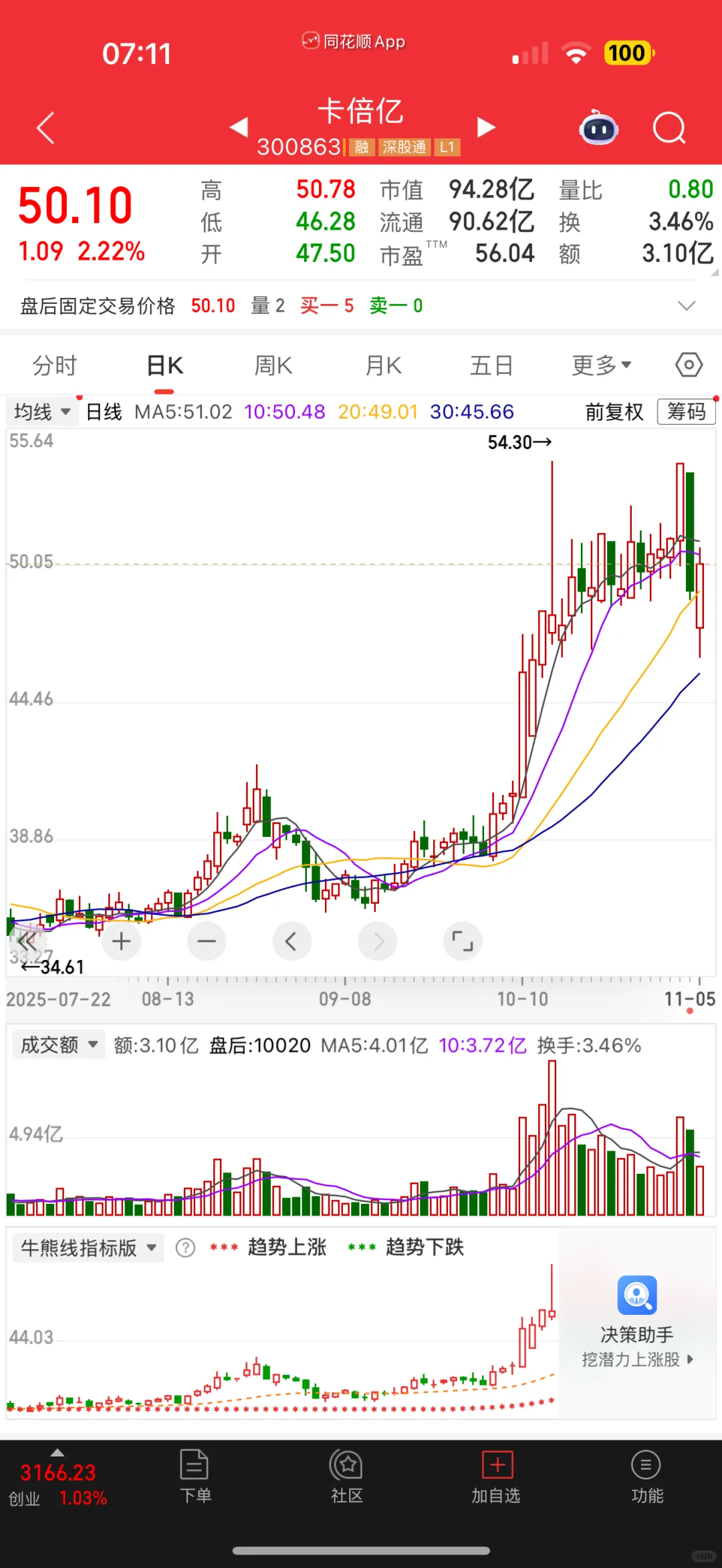Tap stock name 卡倍亿 title
Viewport: 722px width, 1568px height.
[x=360, y=111]
